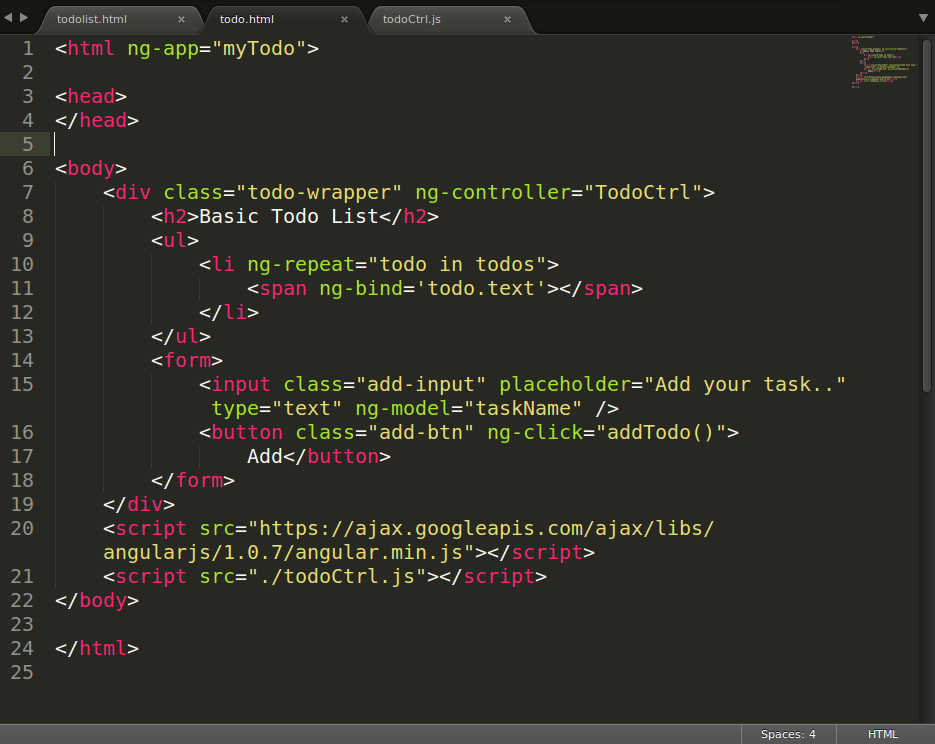This screenshot has width=935, height=744.
Task: Click the closing div tag
Action: 139,504
